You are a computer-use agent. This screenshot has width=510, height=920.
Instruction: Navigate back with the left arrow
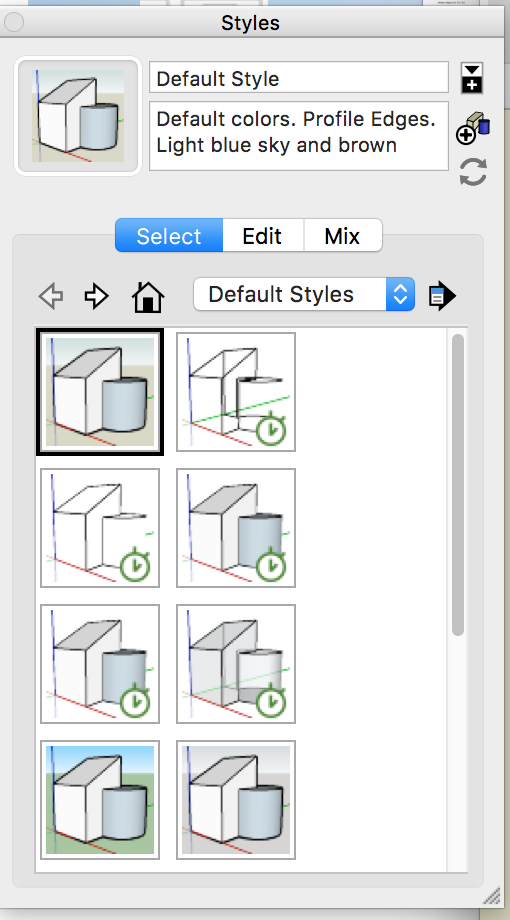click(51, 295)
